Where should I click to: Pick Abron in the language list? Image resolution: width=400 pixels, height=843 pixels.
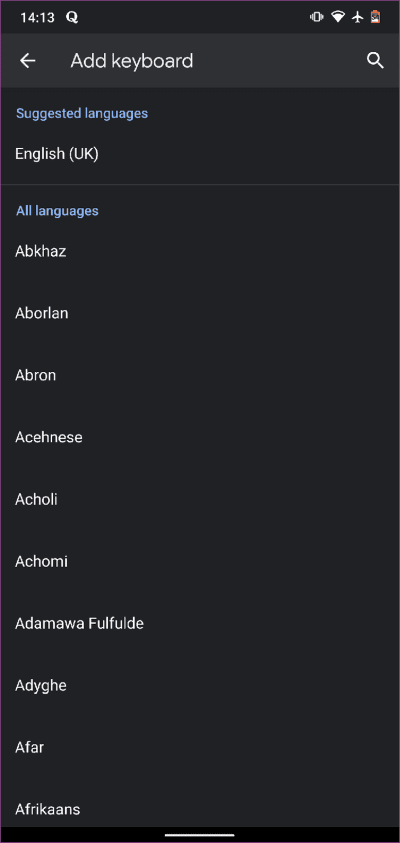point(200,375)
